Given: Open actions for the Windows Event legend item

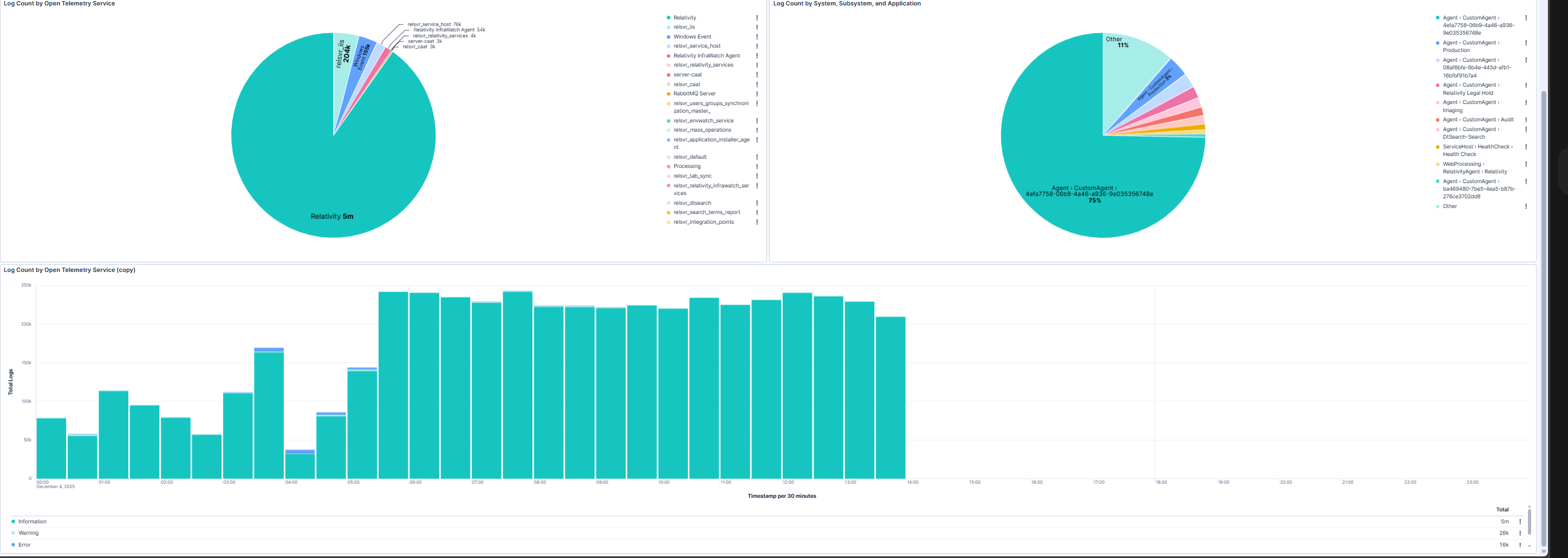Looking at the screenshot, I should [757, 36].
